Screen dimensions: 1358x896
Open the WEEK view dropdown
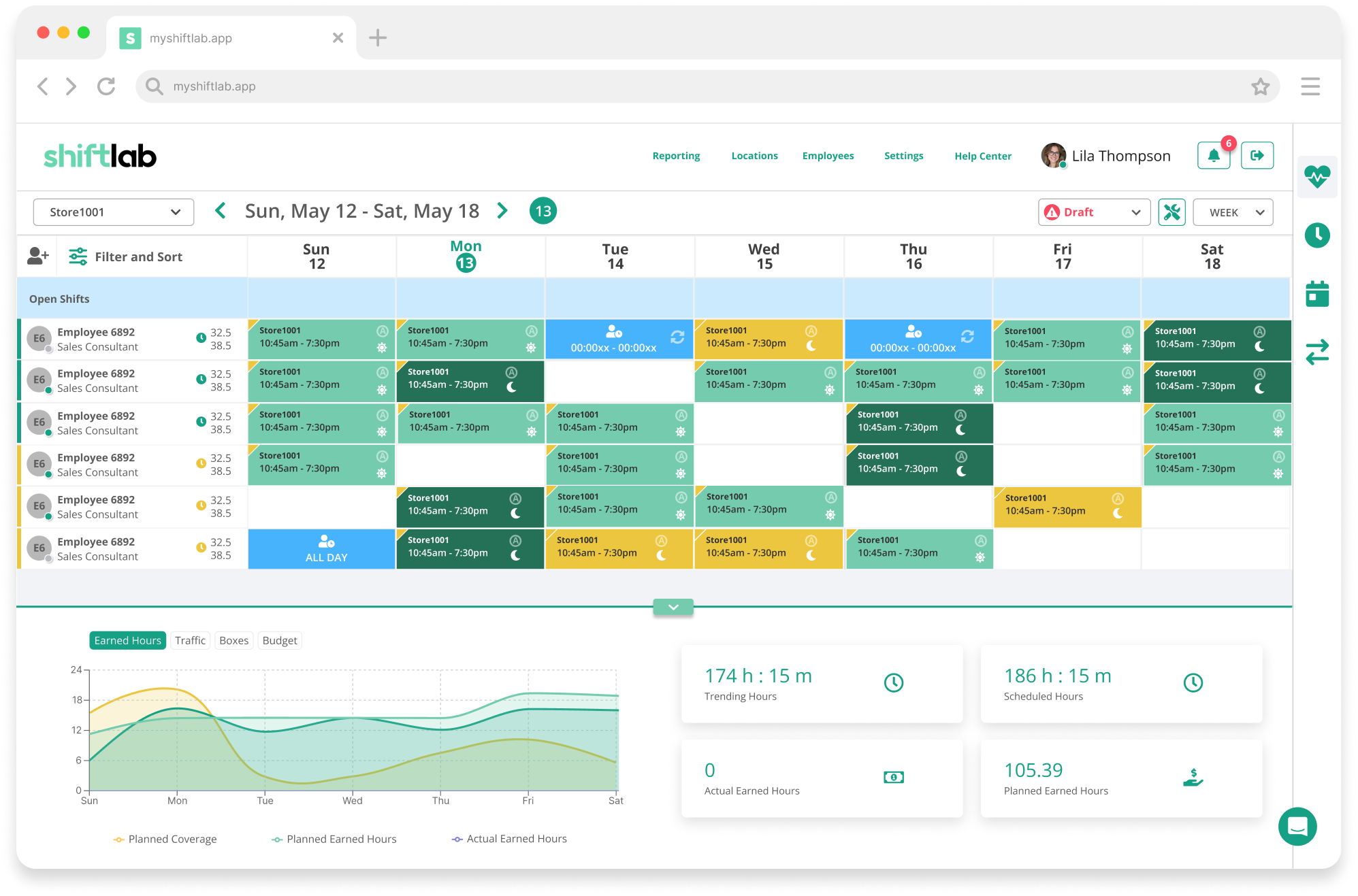click(1232, 212)
